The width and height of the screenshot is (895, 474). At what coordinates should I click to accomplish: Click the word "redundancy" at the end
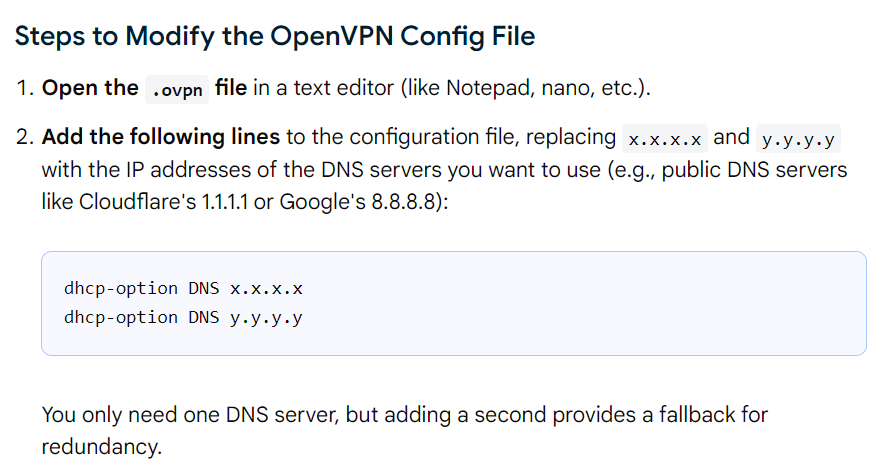98,446
